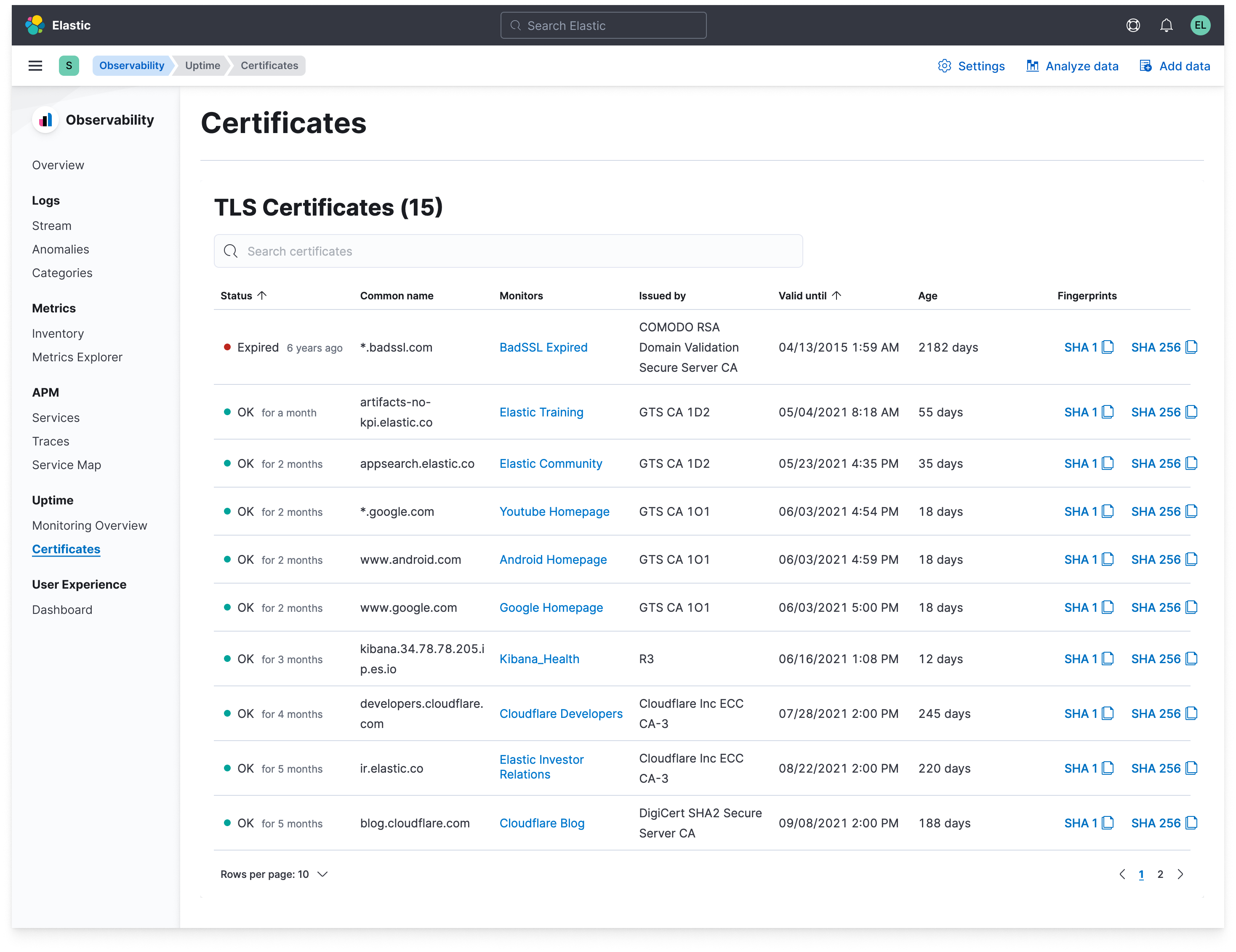The width and height of the screenshot is (1236, 952).
Task: Copy SHA 256 fingerprint for Cloudflare Blog row
Action: 1191,823
